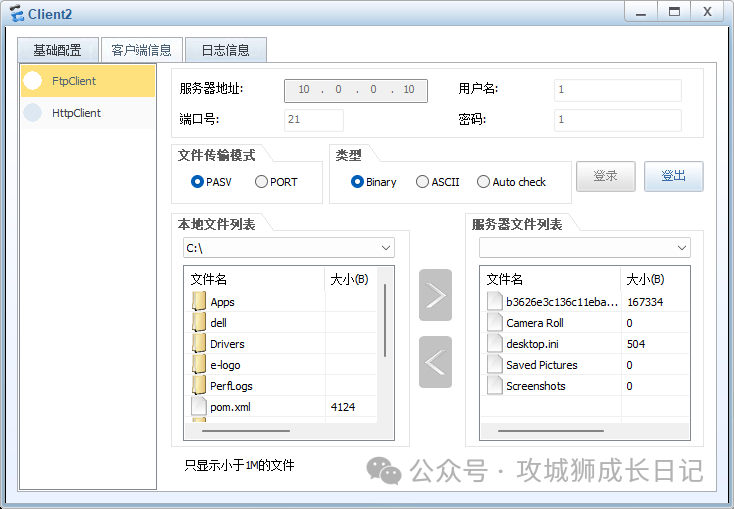Select the e-logo folder icon
The height and width of the screenshot is (509, 734).
point(199,365)
